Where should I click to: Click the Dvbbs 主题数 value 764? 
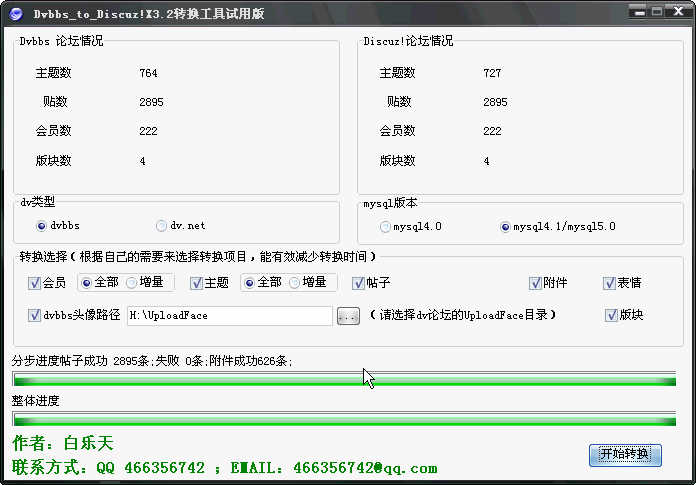[x=148, y=73]
